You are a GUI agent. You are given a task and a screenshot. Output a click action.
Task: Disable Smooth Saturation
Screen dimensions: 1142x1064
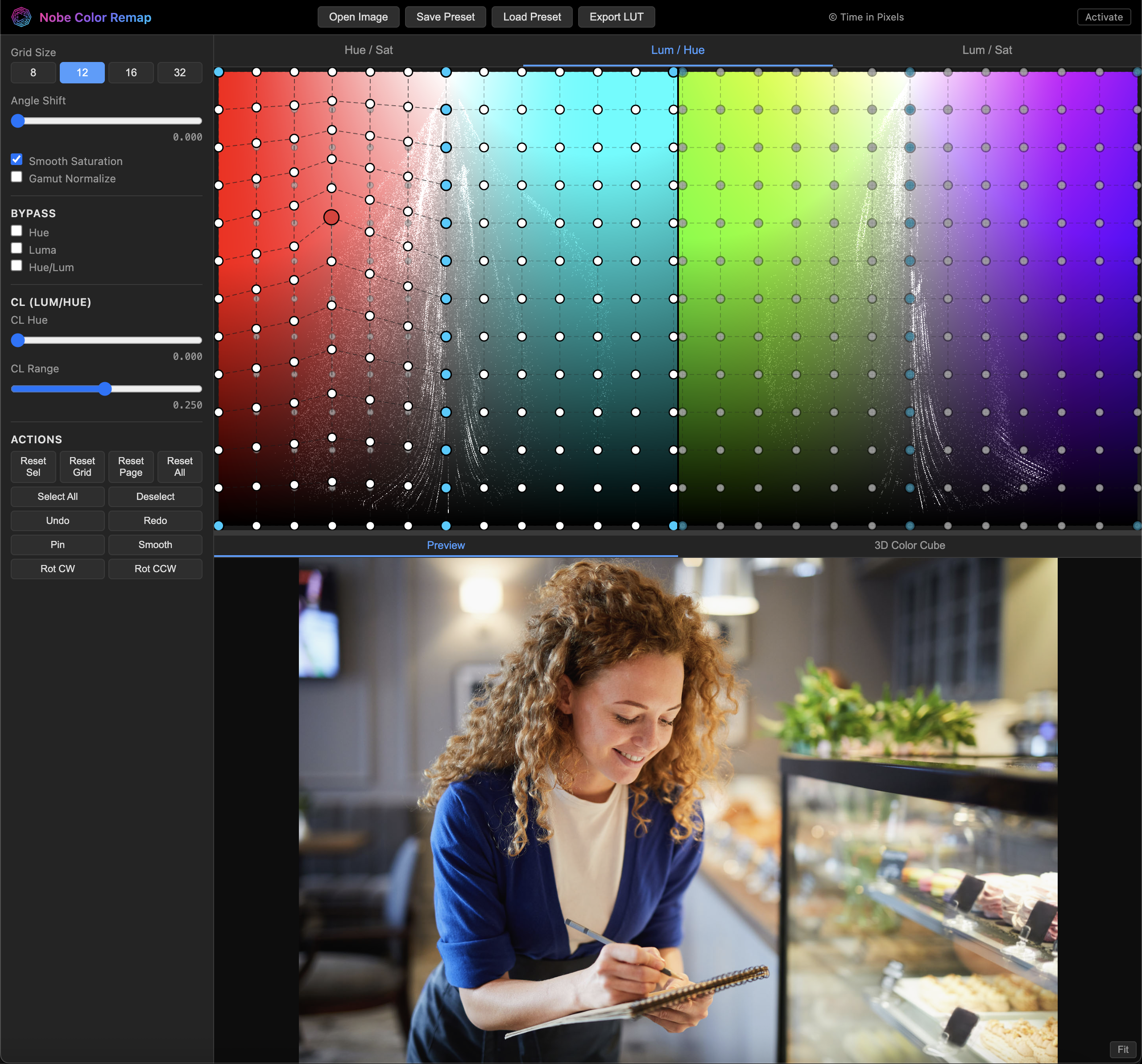click(x=17, y=159)
